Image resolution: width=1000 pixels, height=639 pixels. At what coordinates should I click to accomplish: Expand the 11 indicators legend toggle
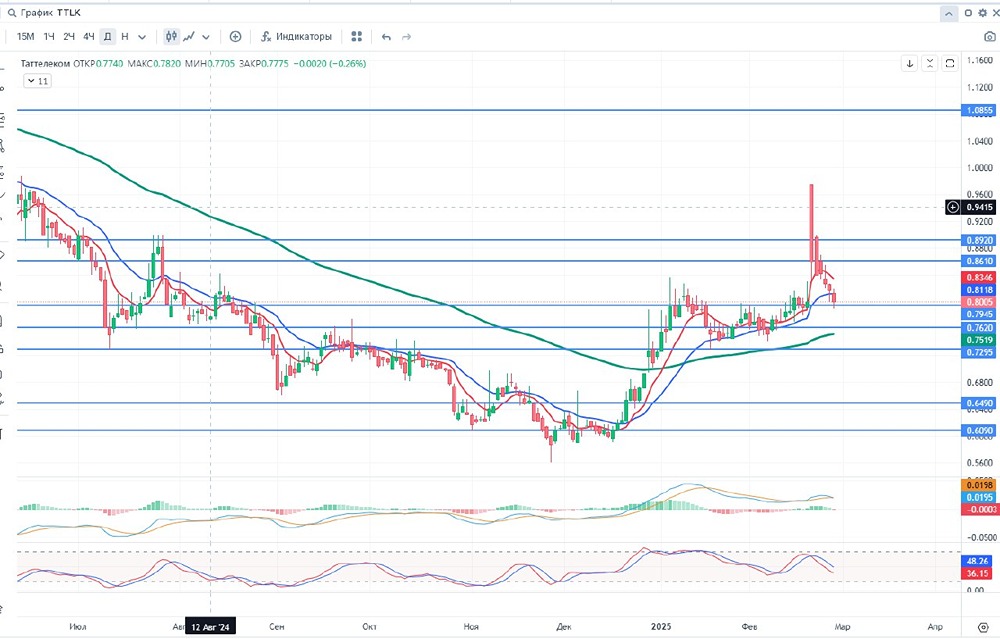point(37,81)
